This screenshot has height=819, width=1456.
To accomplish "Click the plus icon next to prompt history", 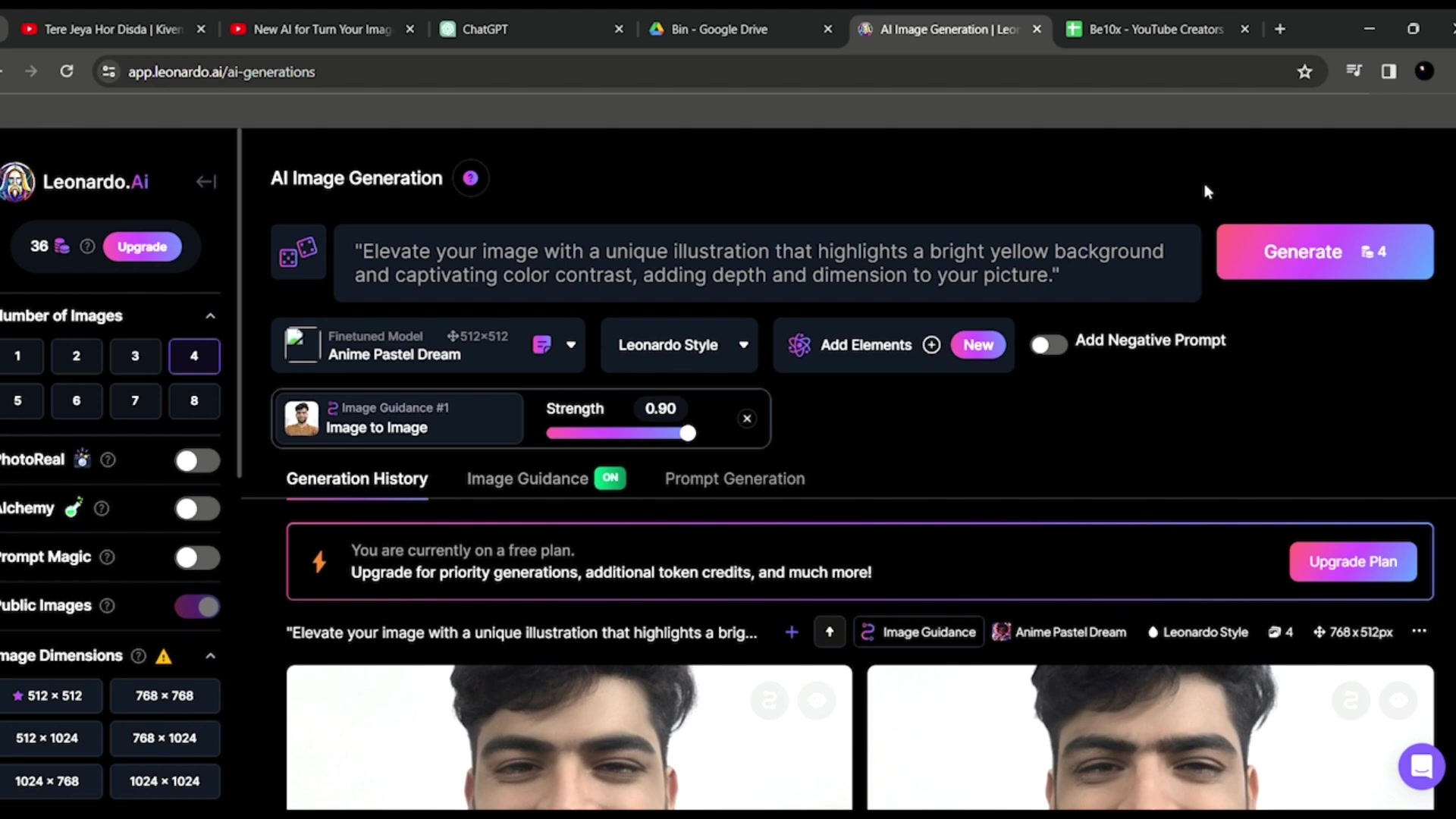I will (x=792, y=632).
